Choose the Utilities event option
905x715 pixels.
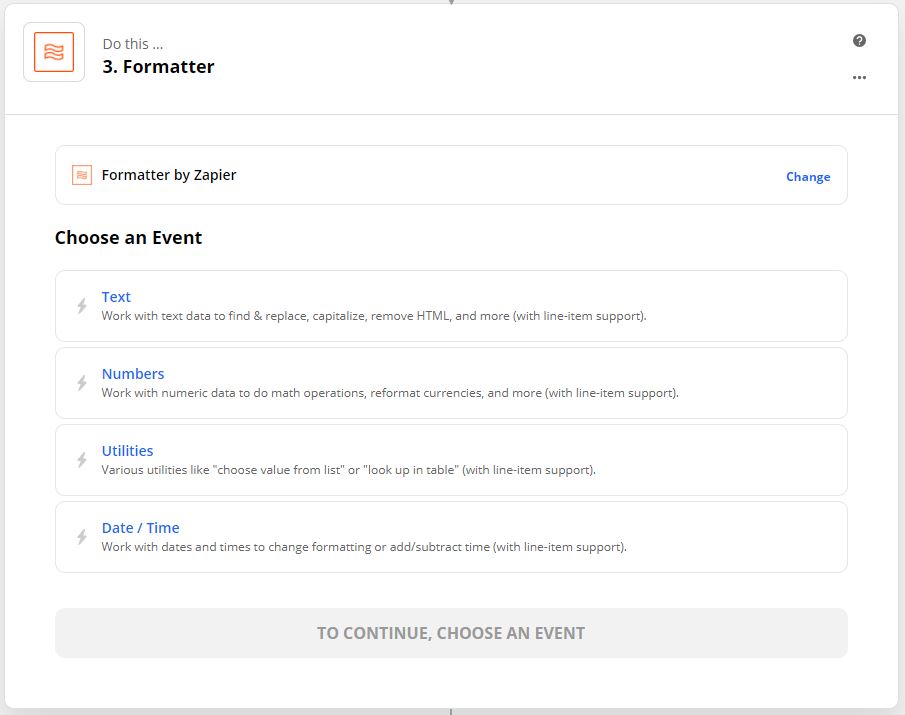click(x=451, y=460)
